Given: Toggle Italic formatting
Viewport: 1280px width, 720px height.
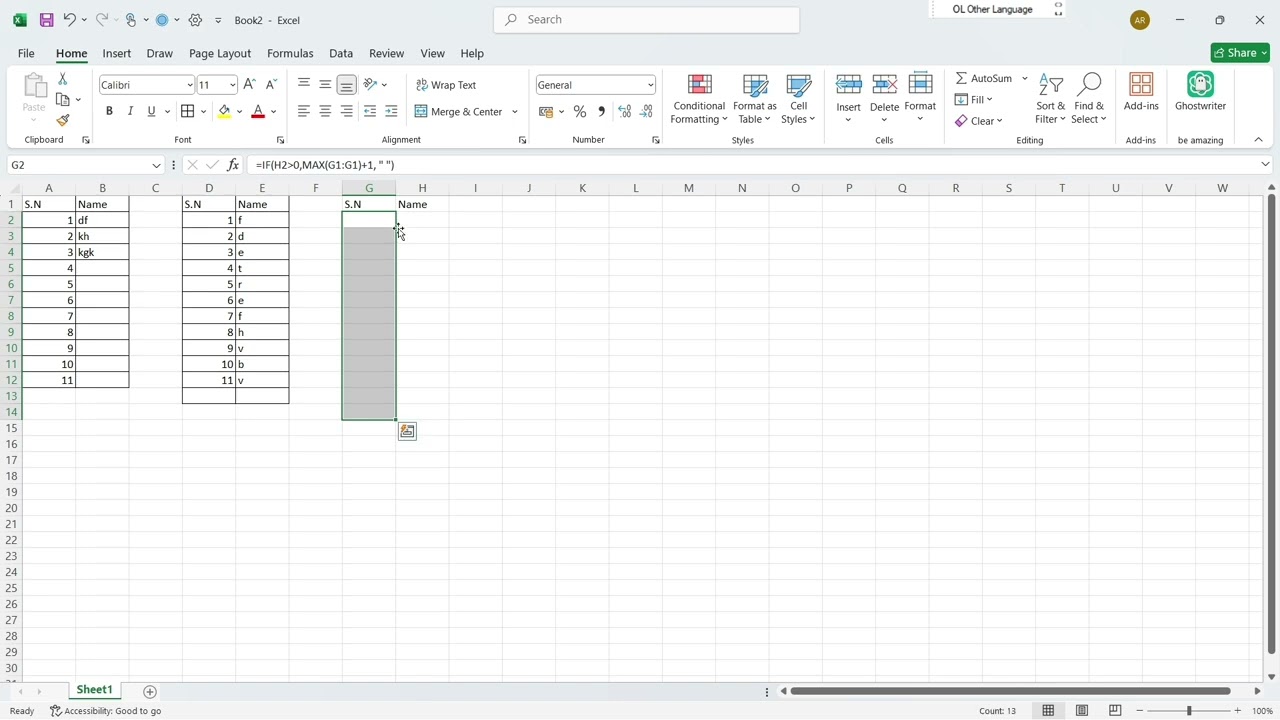Looking at the screenshot, I should 130,111.
